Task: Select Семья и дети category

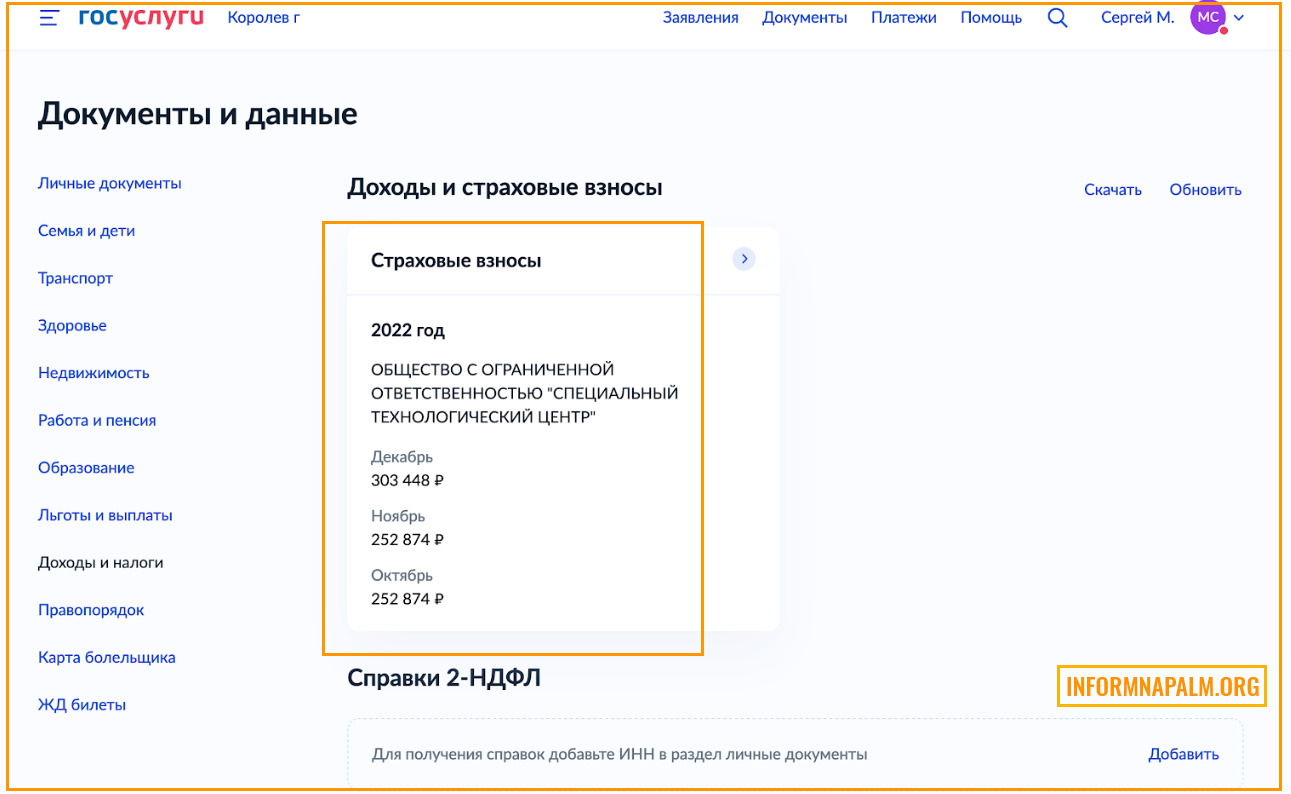Action: 86,231
